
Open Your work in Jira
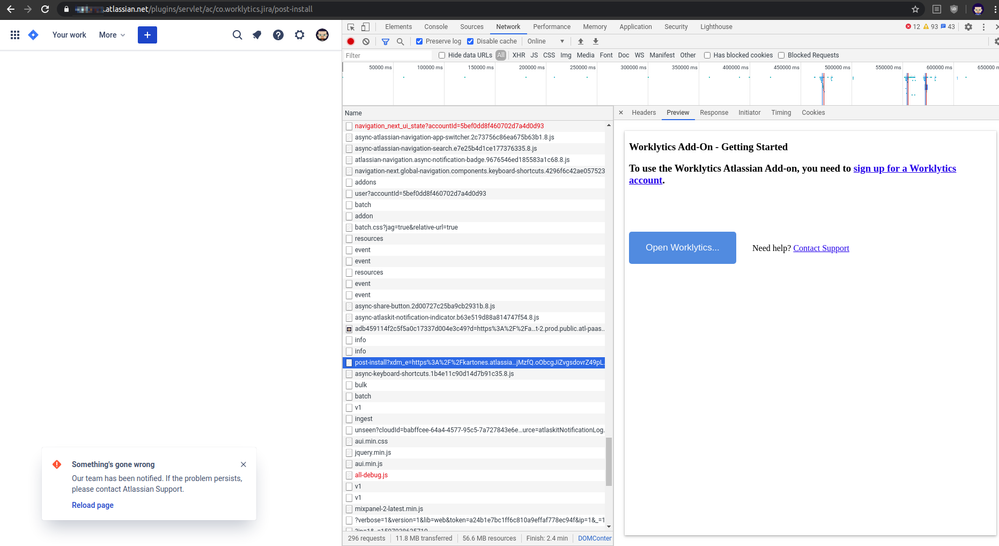(69, 35)
